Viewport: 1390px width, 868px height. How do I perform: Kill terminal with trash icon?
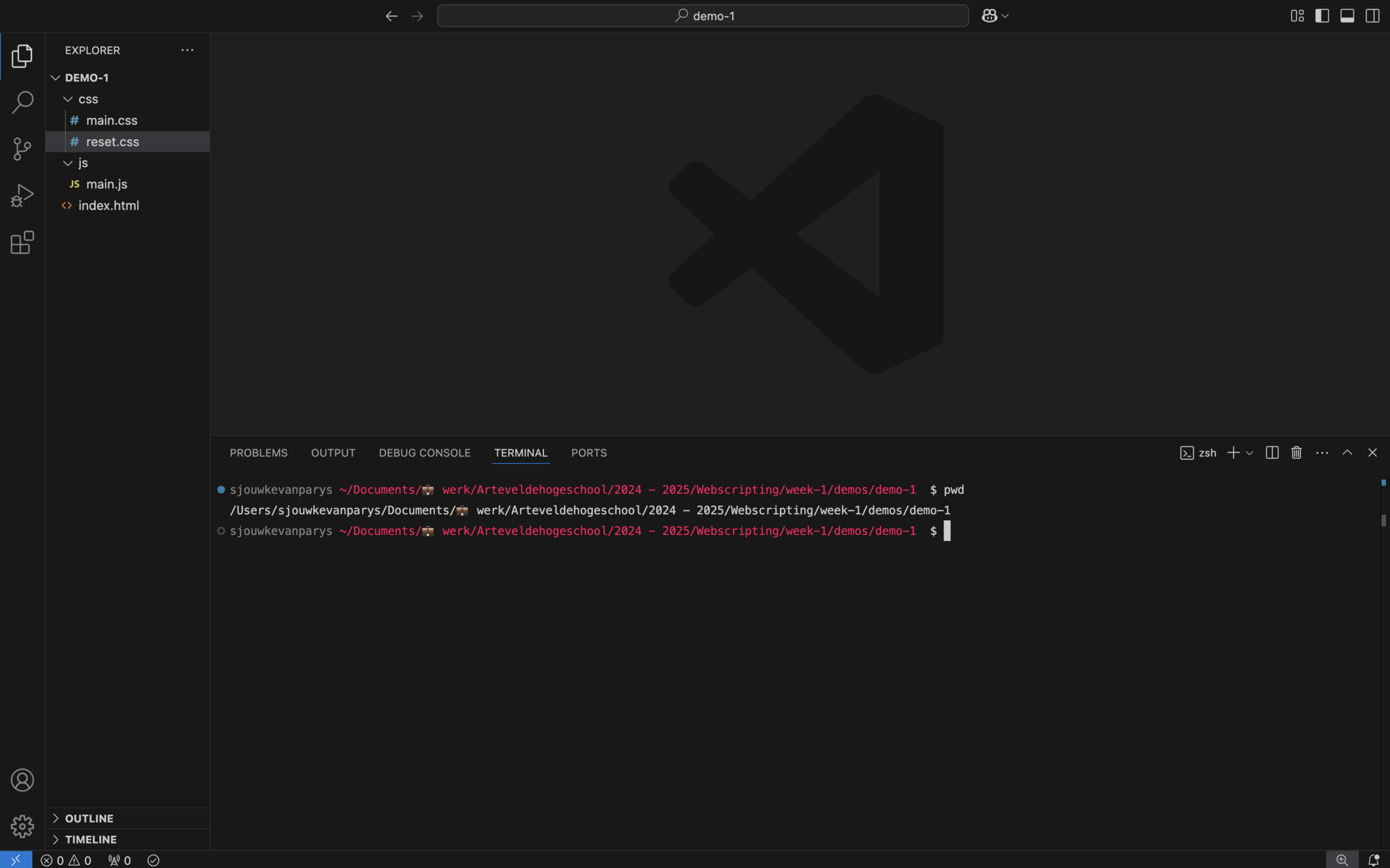(1296, 453)
